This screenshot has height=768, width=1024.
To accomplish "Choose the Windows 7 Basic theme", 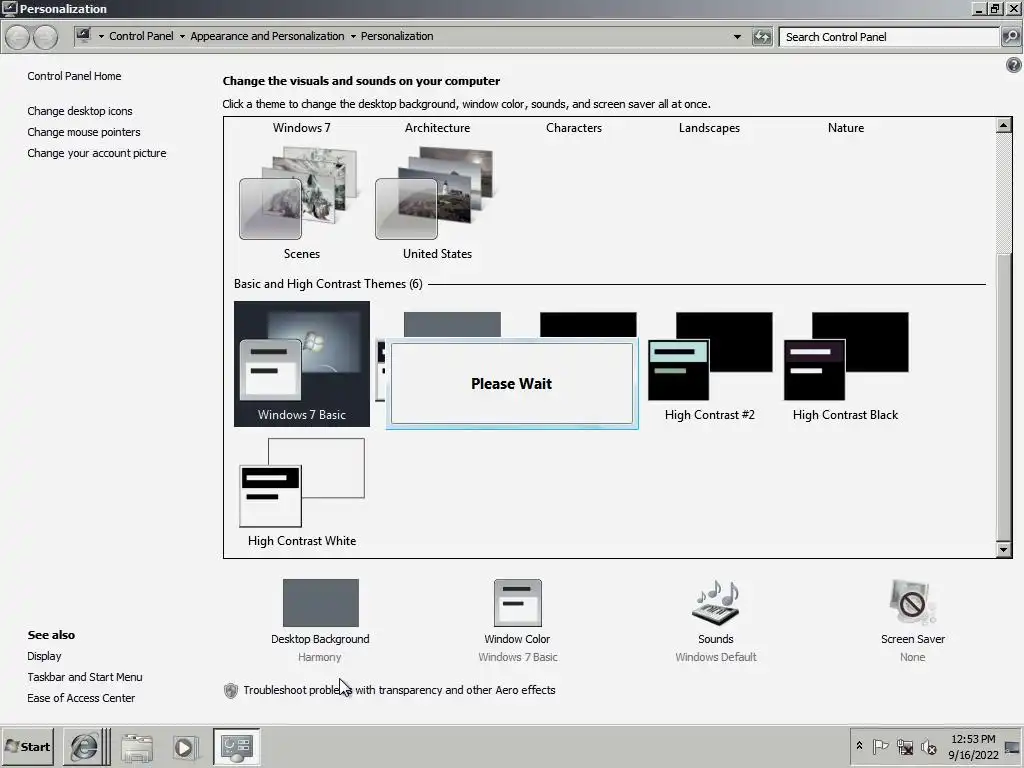I will [x=302, y=364].
